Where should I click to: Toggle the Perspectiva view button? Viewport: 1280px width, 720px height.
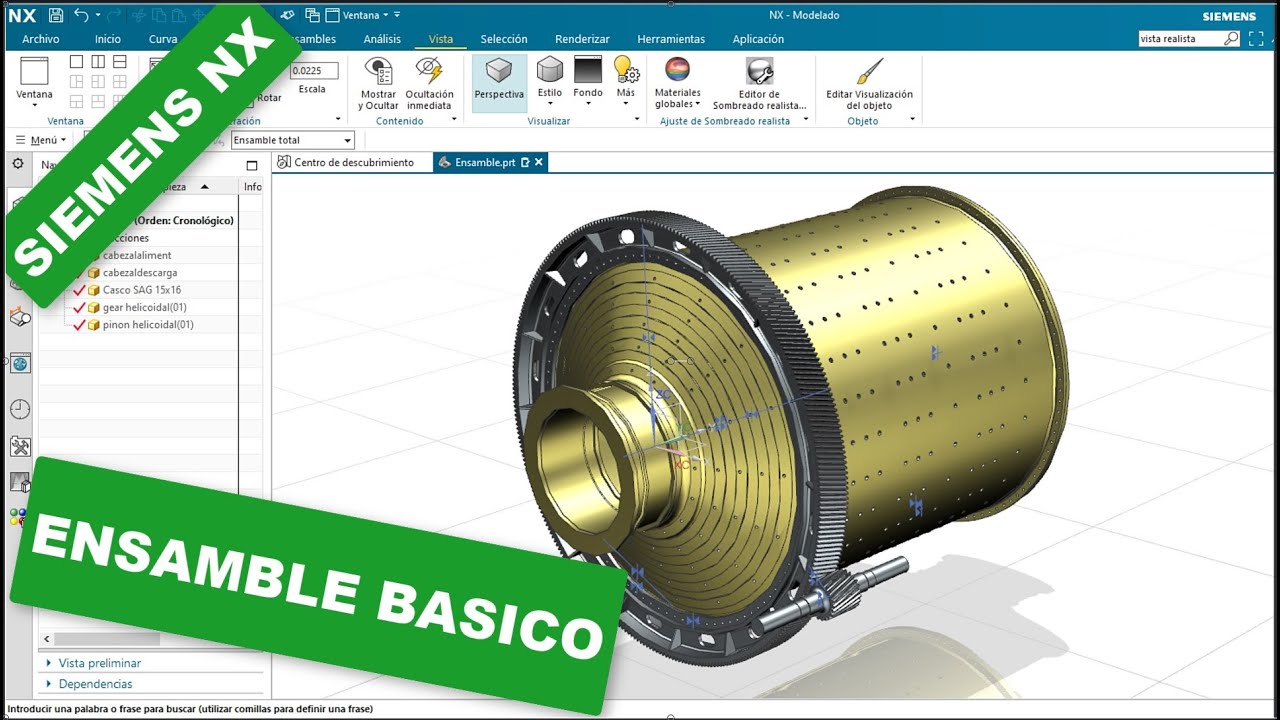pyautogui.click(x=499, y=82)
